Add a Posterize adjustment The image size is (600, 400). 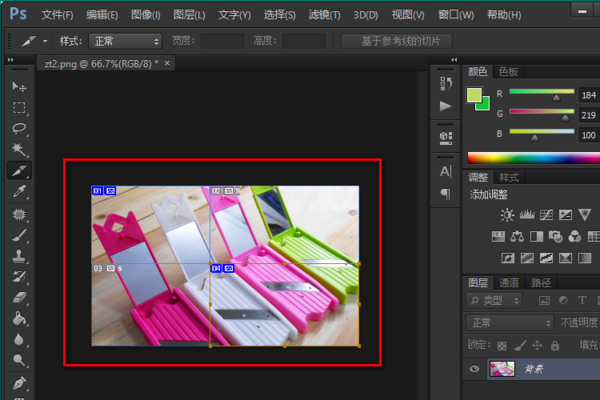[527, 258]
